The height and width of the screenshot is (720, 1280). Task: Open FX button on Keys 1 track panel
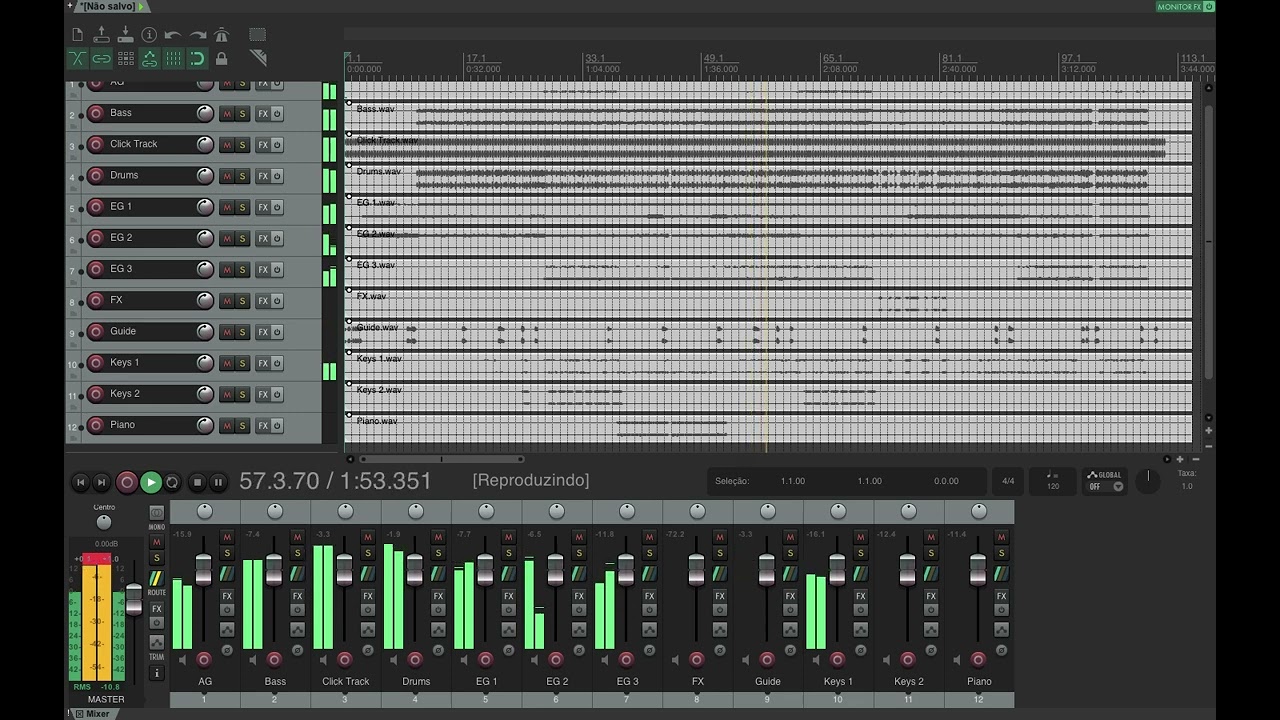(263, 363)
